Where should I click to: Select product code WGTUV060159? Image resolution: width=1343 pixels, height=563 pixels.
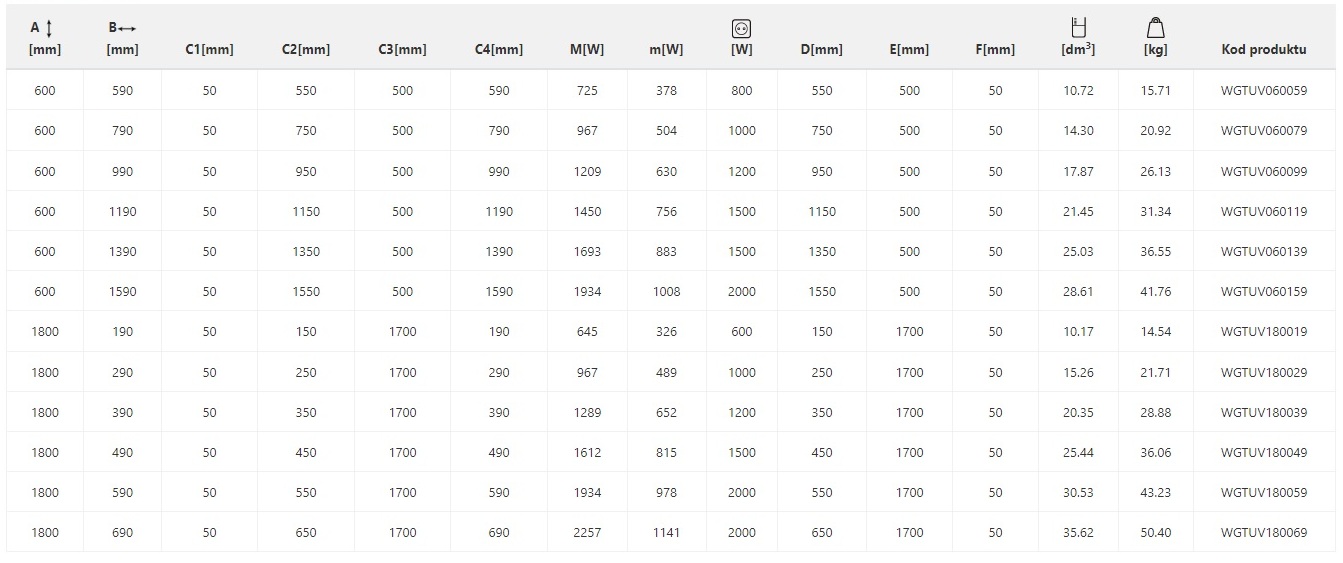[1263, 292]
